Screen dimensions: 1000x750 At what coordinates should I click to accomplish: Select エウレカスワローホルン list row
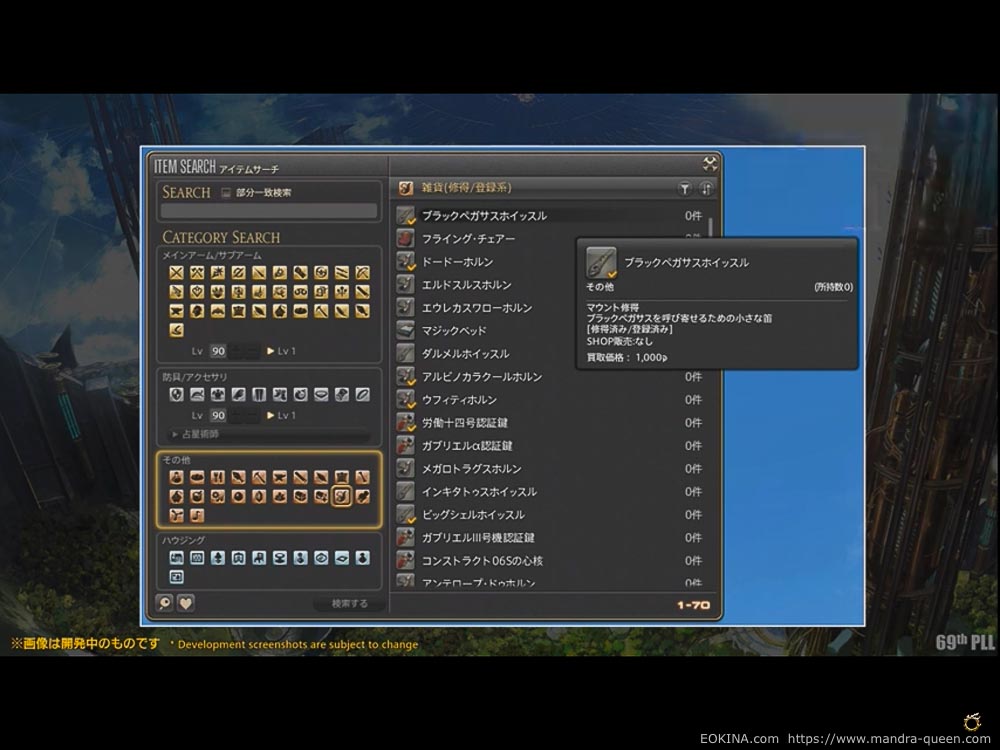point(550,308)
